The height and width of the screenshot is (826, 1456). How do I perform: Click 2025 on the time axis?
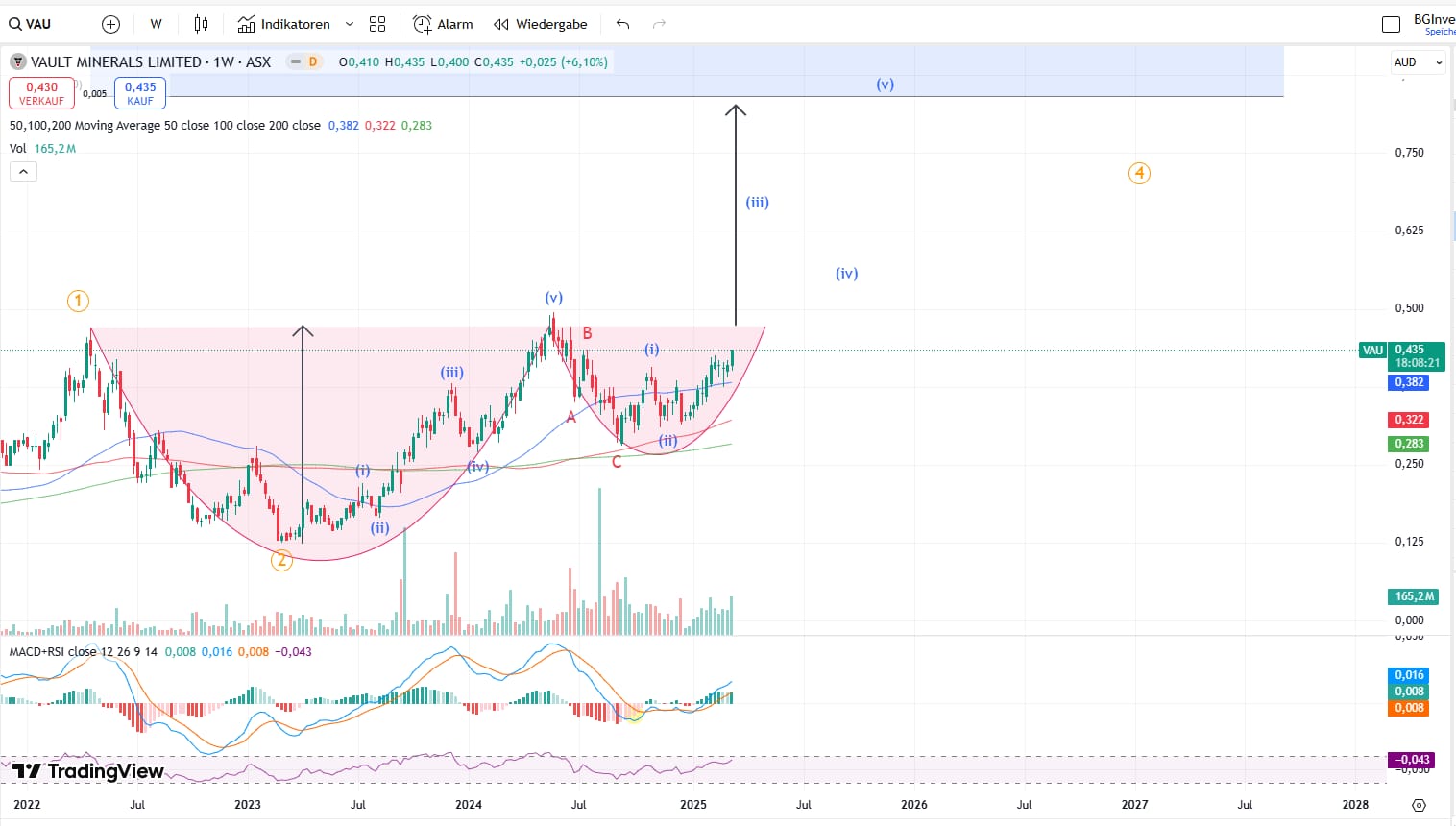click(x=693, y=805)
